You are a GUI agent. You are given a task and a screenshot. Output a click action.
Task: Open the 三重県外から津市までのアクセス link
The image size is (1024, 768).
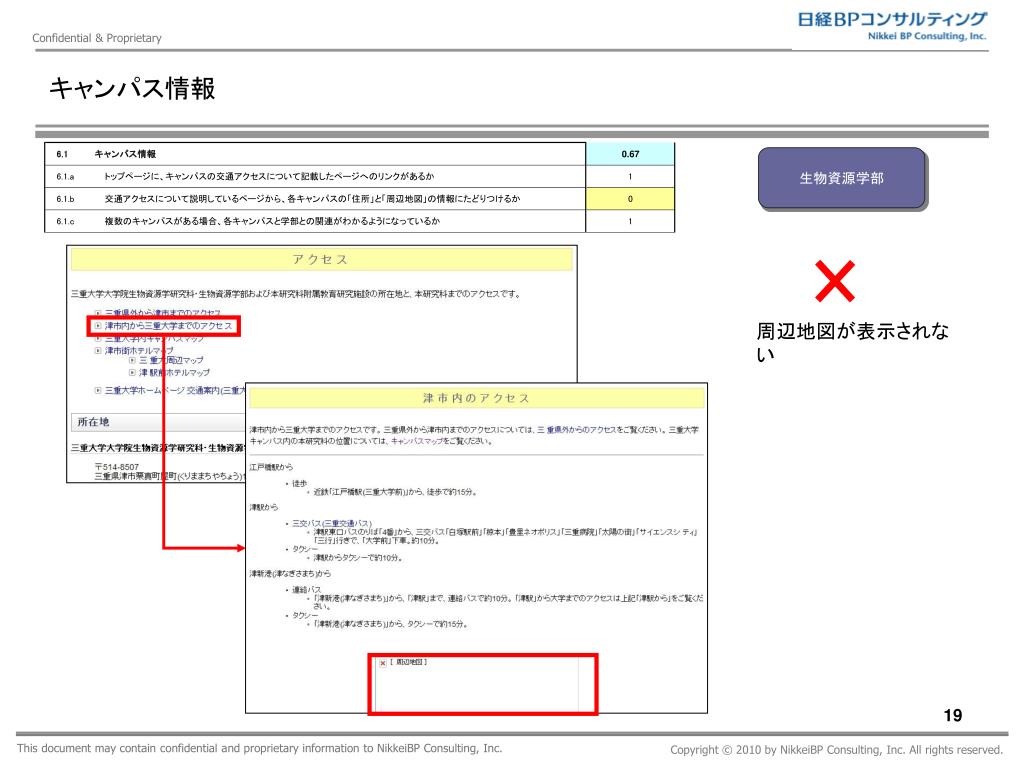click(163, 313)
